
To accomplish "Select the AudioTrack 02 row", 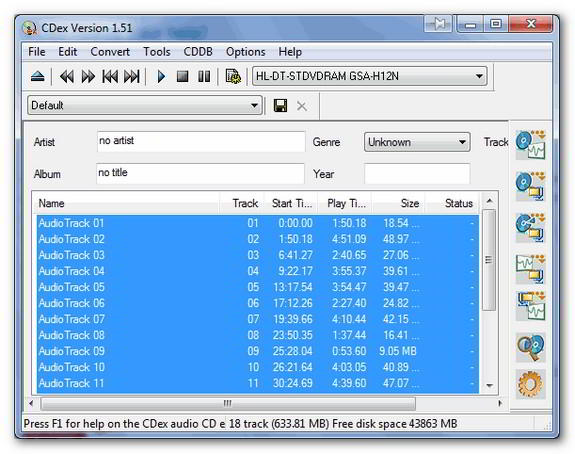I will (x=257, y=239).
